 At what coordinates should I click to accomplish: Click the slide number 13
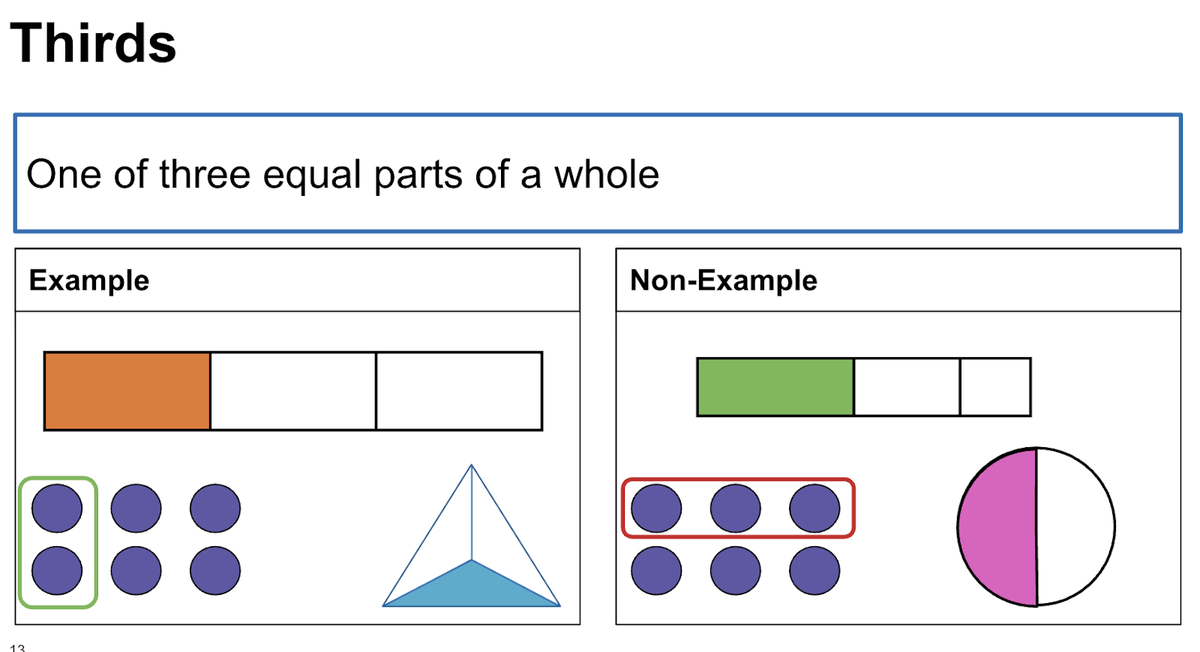click(x=18, y=646)
